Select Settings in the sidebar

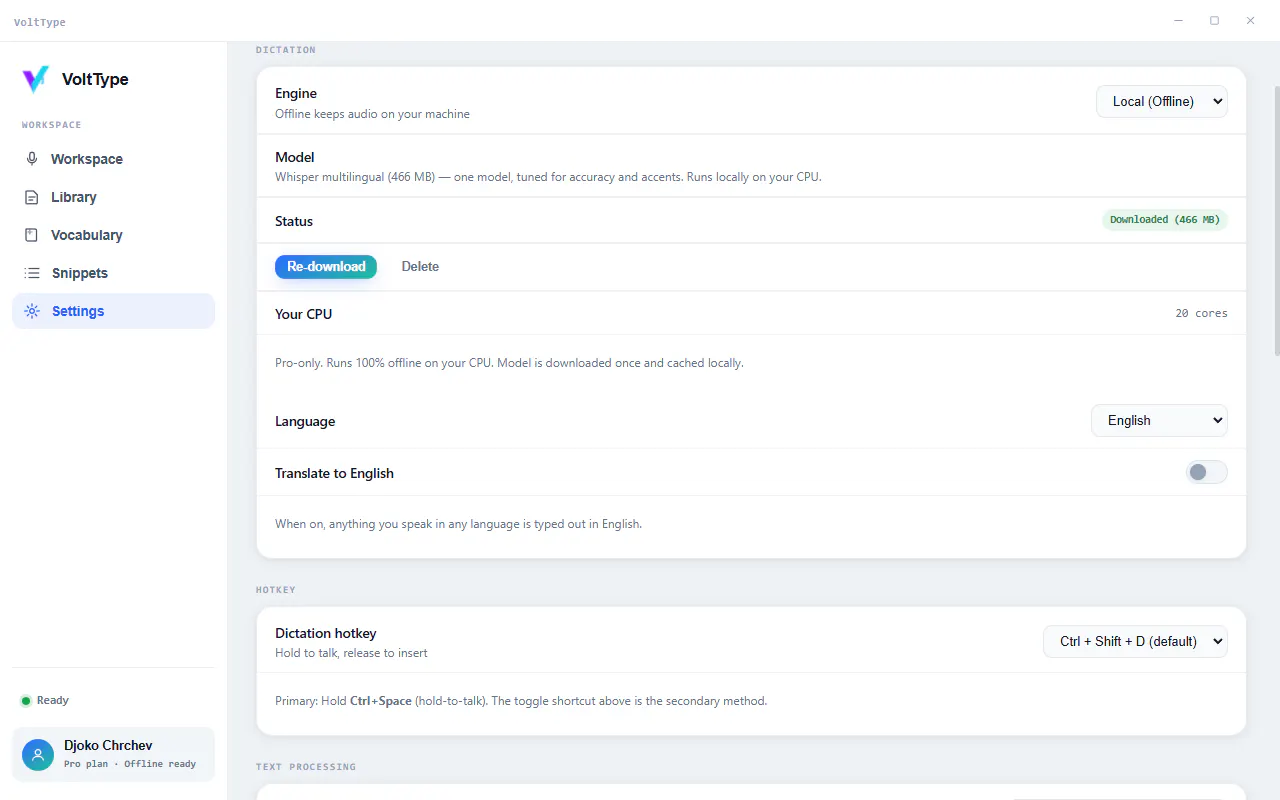point(113,311)
